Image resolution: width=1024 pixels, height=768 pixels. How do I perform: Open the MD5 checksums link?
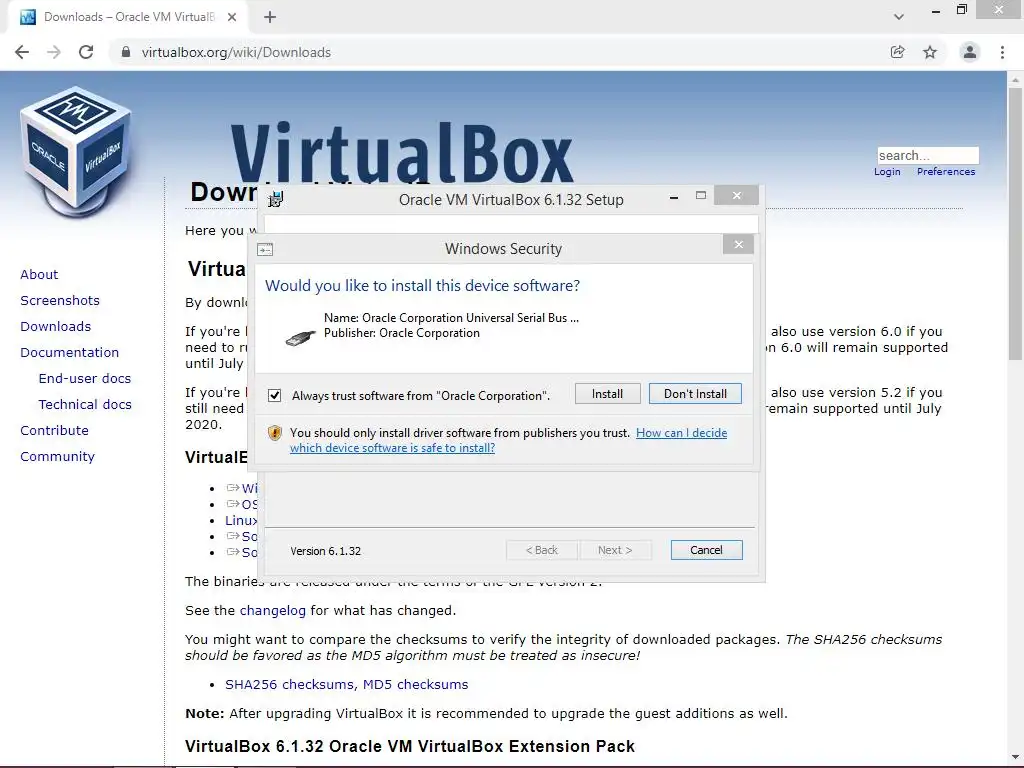tap(415, 684)
